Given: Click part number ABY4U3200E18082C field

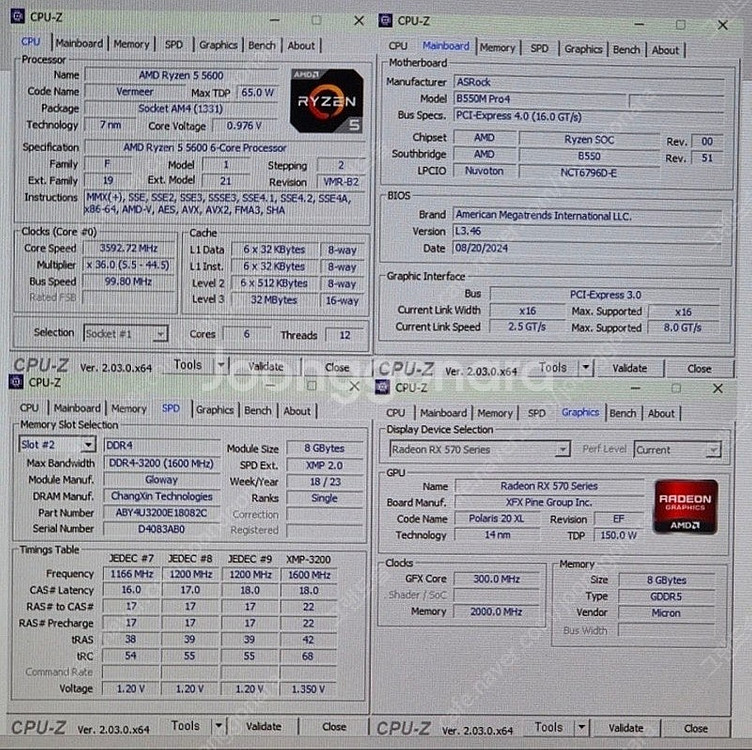Looking at the screenshot, I should pos(162,513).
